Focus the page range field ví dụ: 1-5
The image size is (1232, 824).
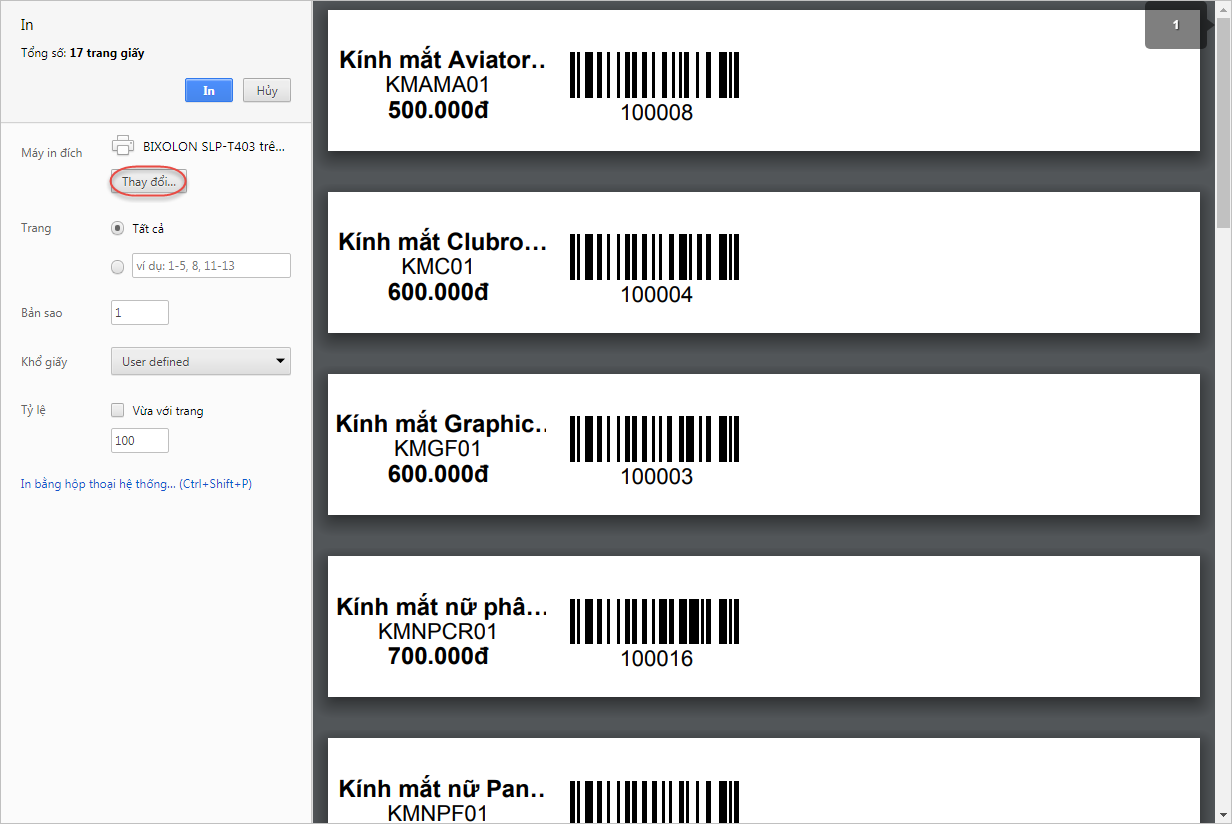(211, 265)
